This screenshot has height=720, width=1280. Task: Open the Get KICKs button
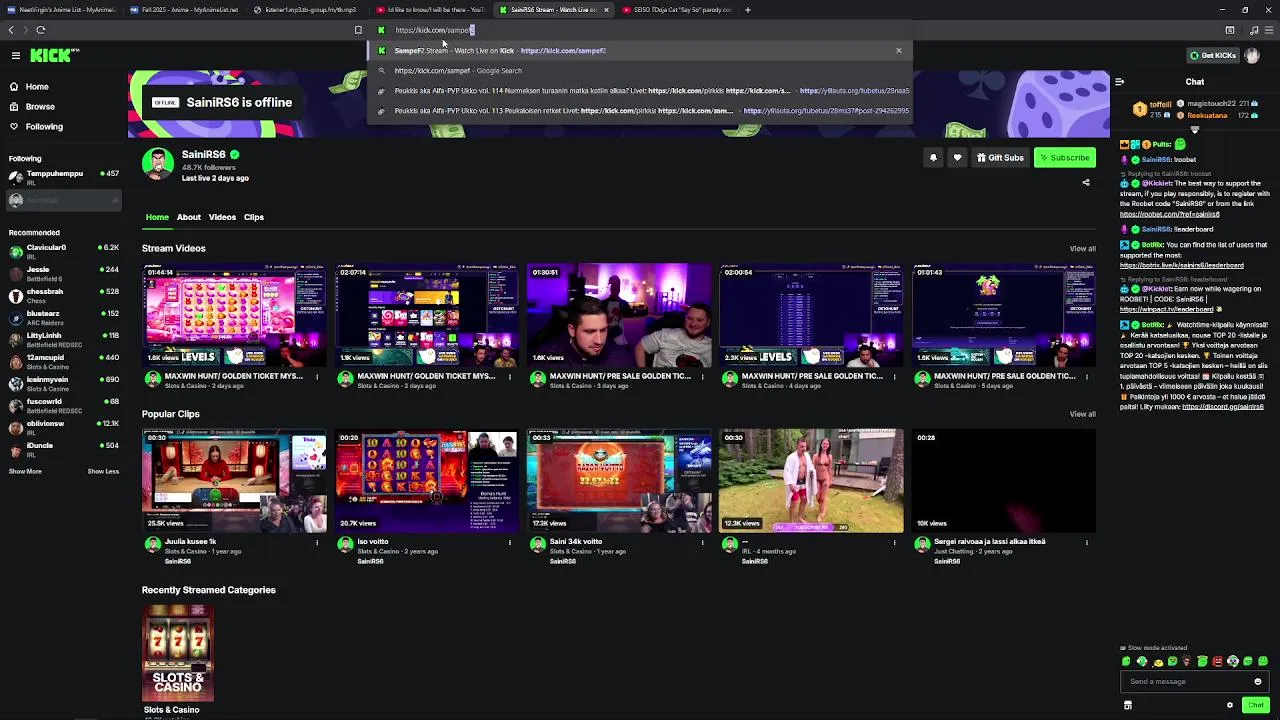pos(1213,56)
